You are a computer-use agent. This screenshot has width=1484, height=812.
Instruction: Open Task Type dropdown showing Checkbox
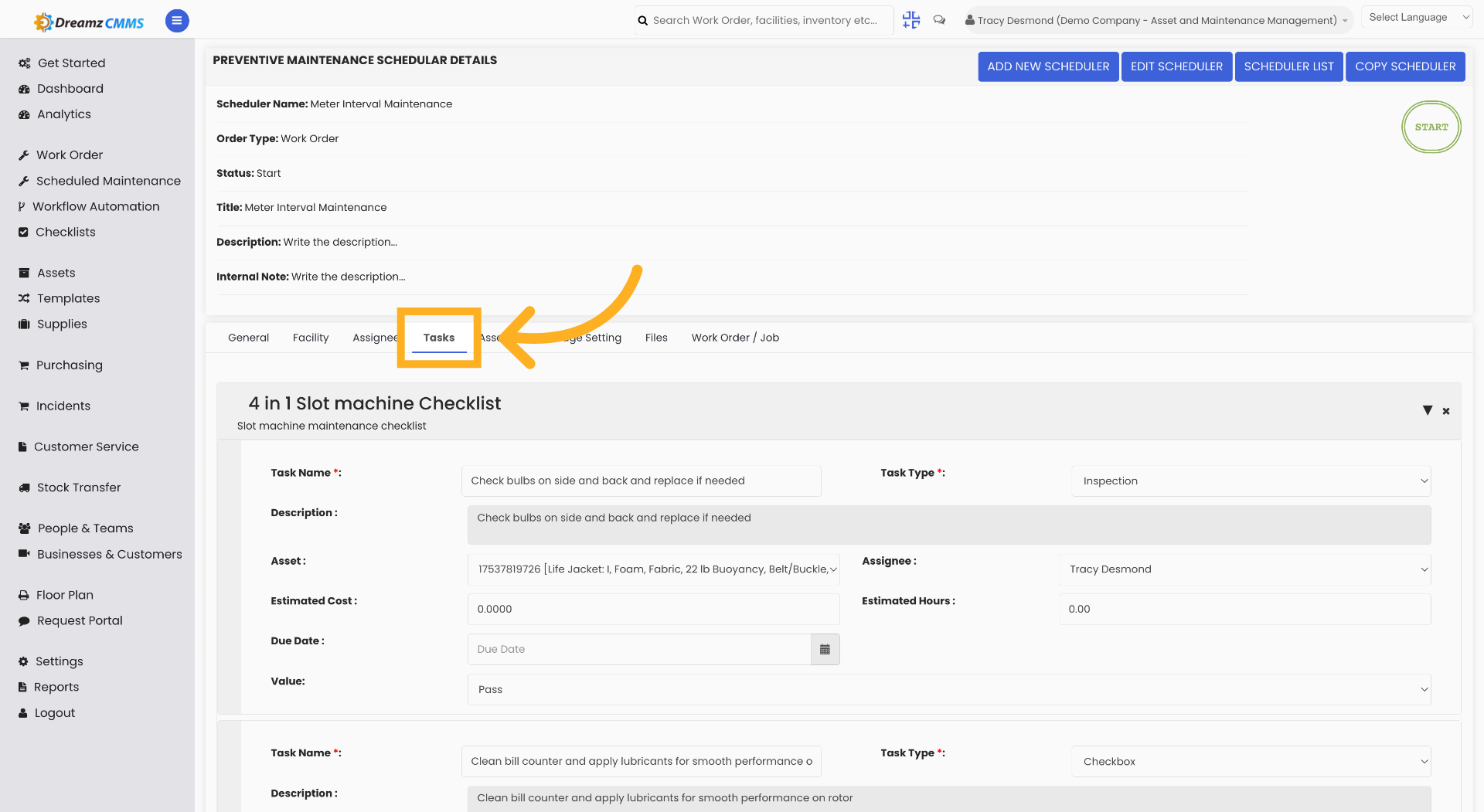[1251, 761]
